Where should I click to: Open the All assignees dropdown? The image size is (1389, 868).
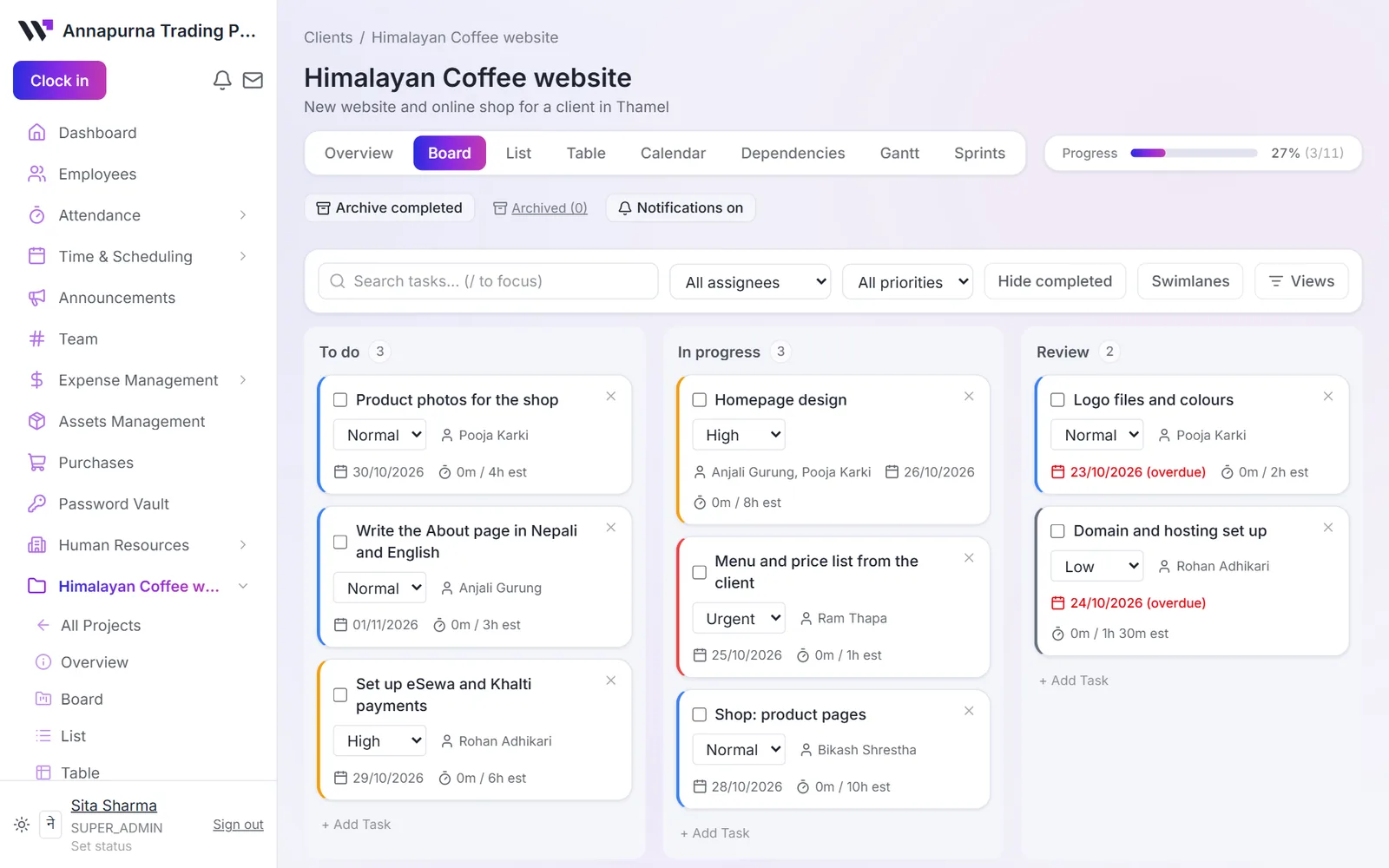tap(750, 282)
